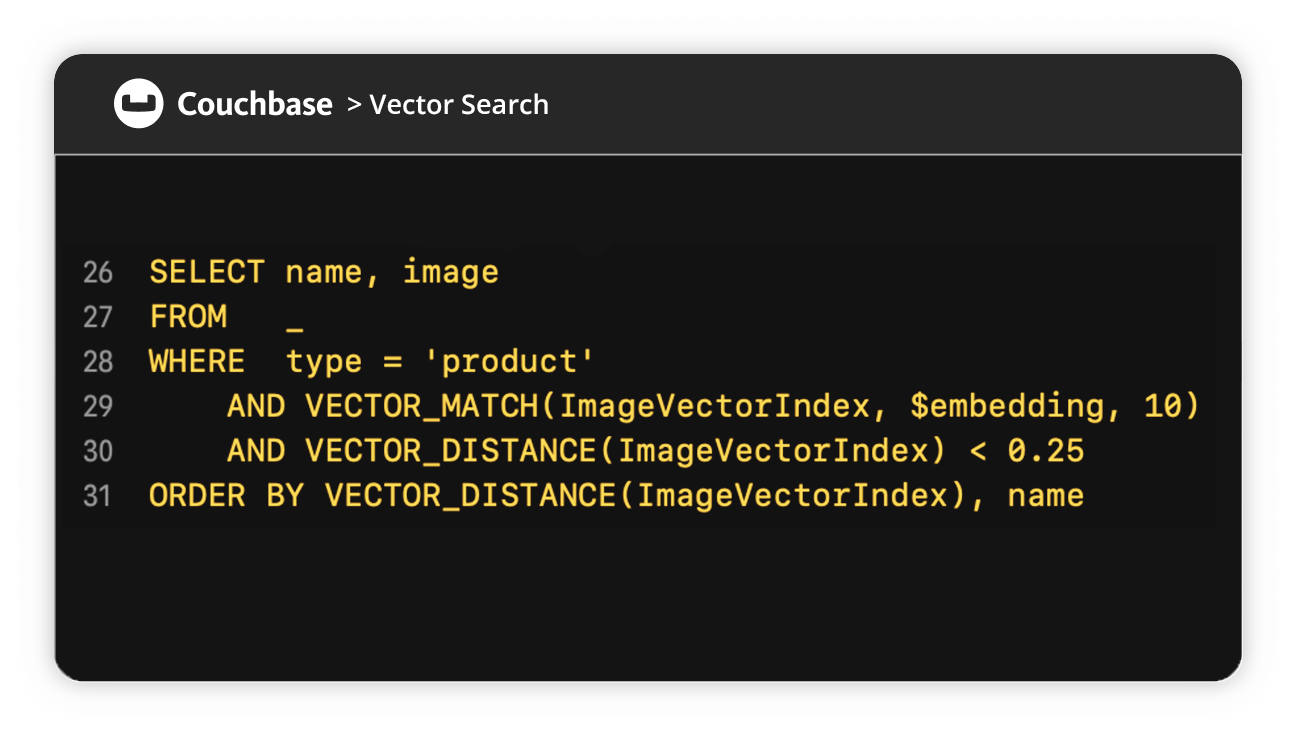Select line number 30 in gutter
The width and height of the screenshot is (1294, 733).
[x=98, y=452]
